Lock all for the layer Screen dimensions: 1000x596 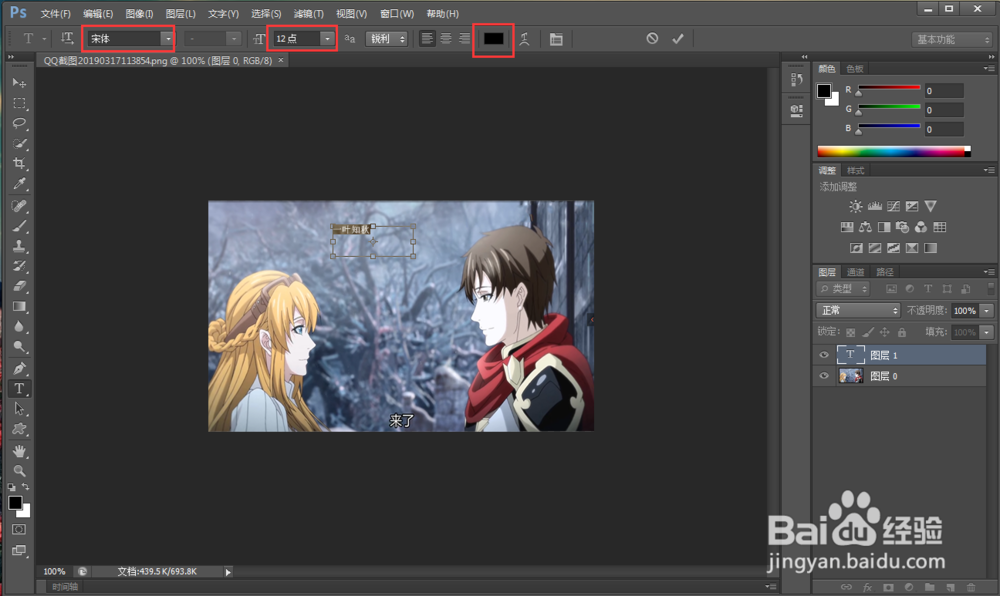coord(902,332)
